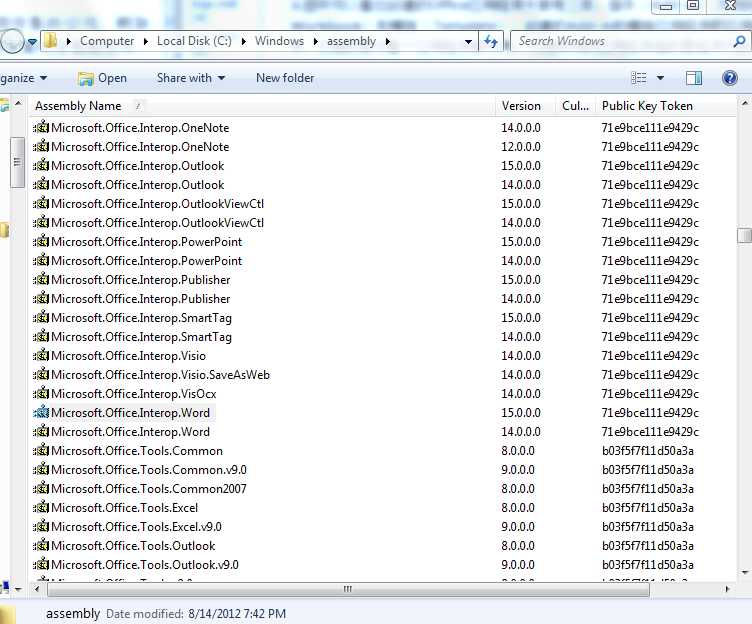Click the Search Windows input field
This screenshot has width=752, height=624.
[623, 41]
